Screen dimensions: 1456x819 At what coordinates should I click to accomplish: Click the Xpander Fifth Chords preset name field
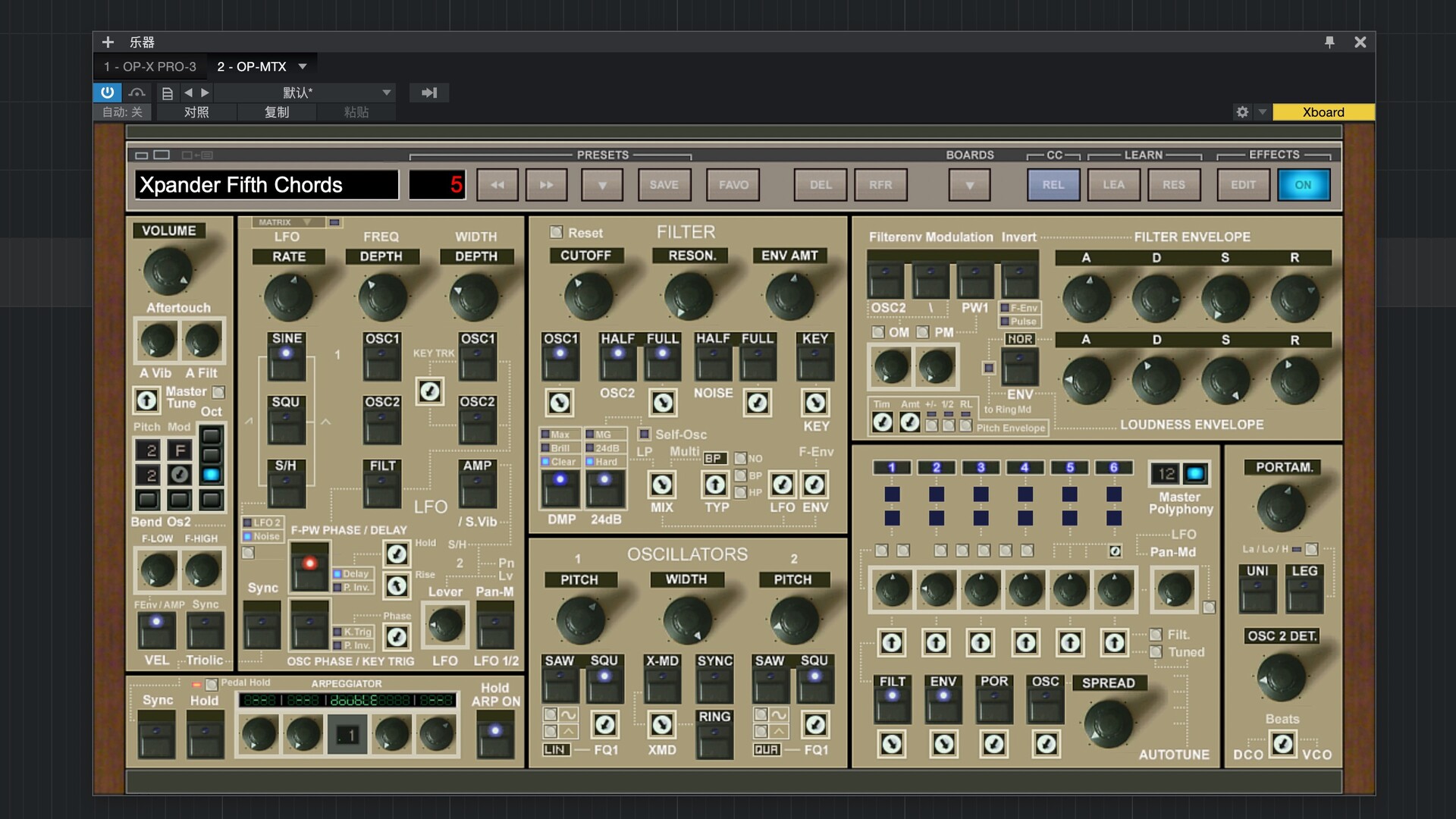pos(266,185)
